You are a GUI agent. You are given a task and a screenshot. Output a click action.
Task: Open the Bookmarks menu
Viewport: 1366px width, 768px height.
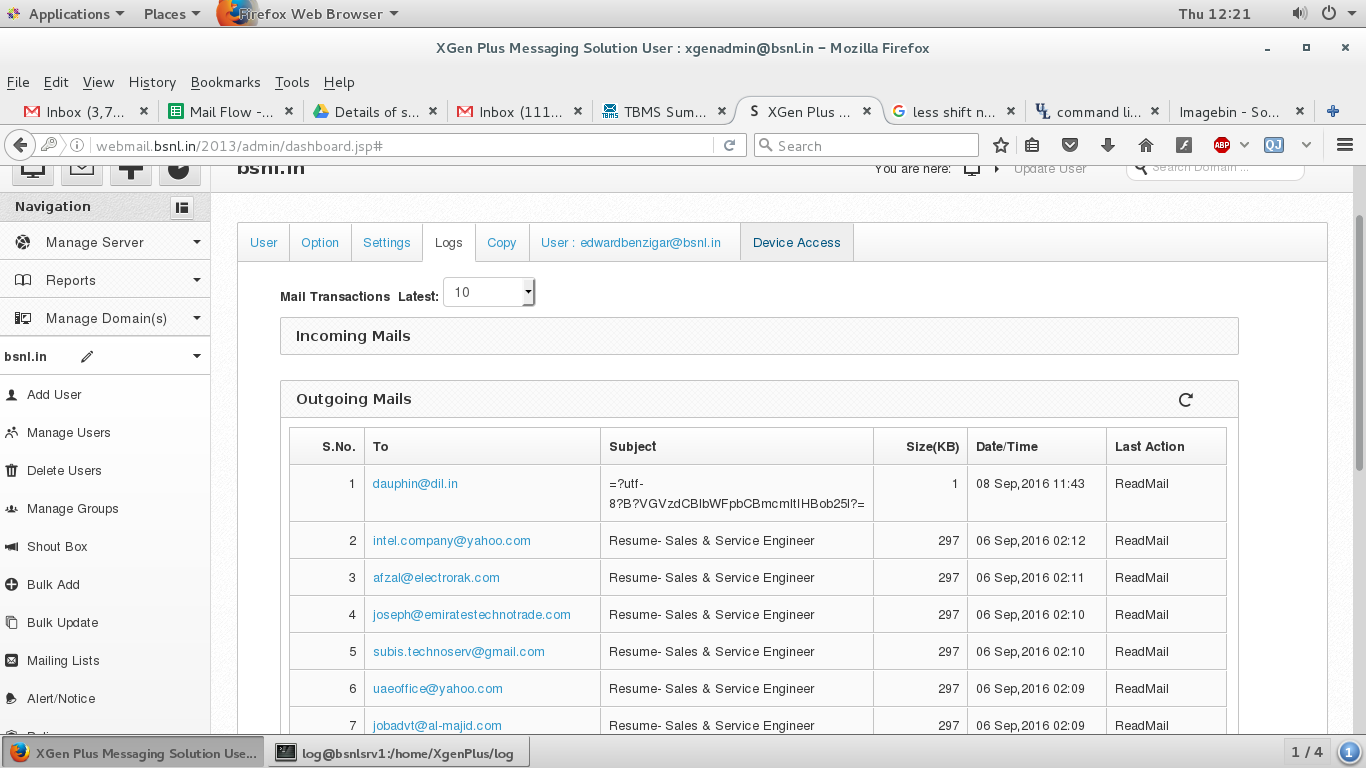225,82
